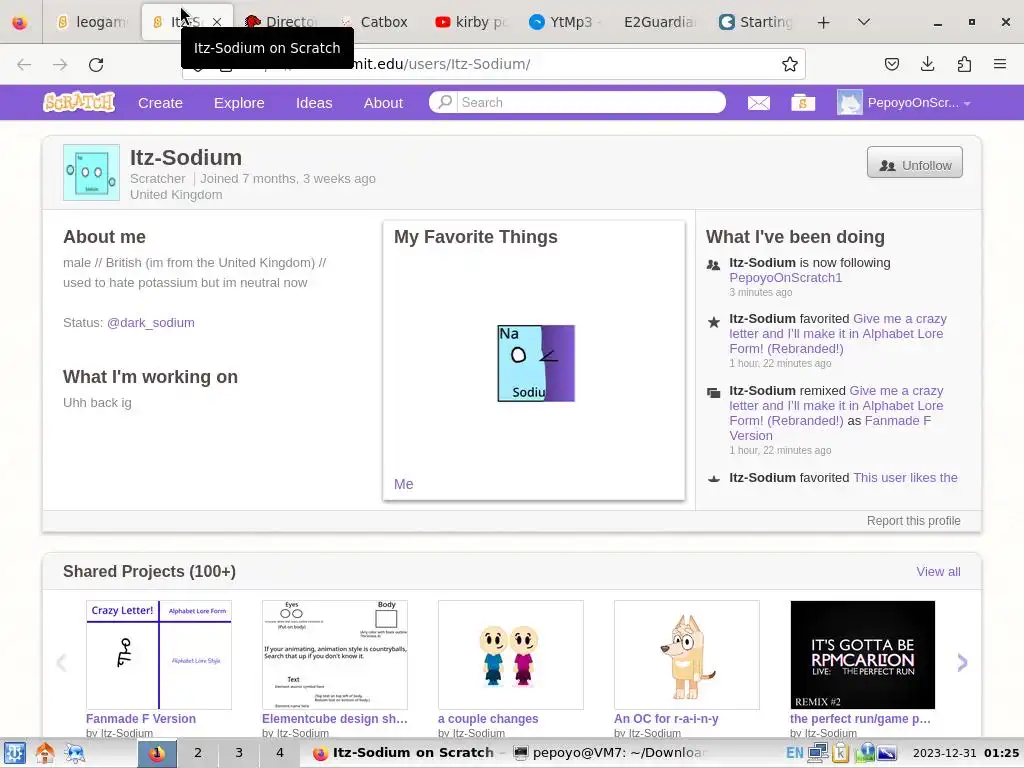Switch to the Directory browser tab
Screen dimensions: 1024x768
pos(281,22)
